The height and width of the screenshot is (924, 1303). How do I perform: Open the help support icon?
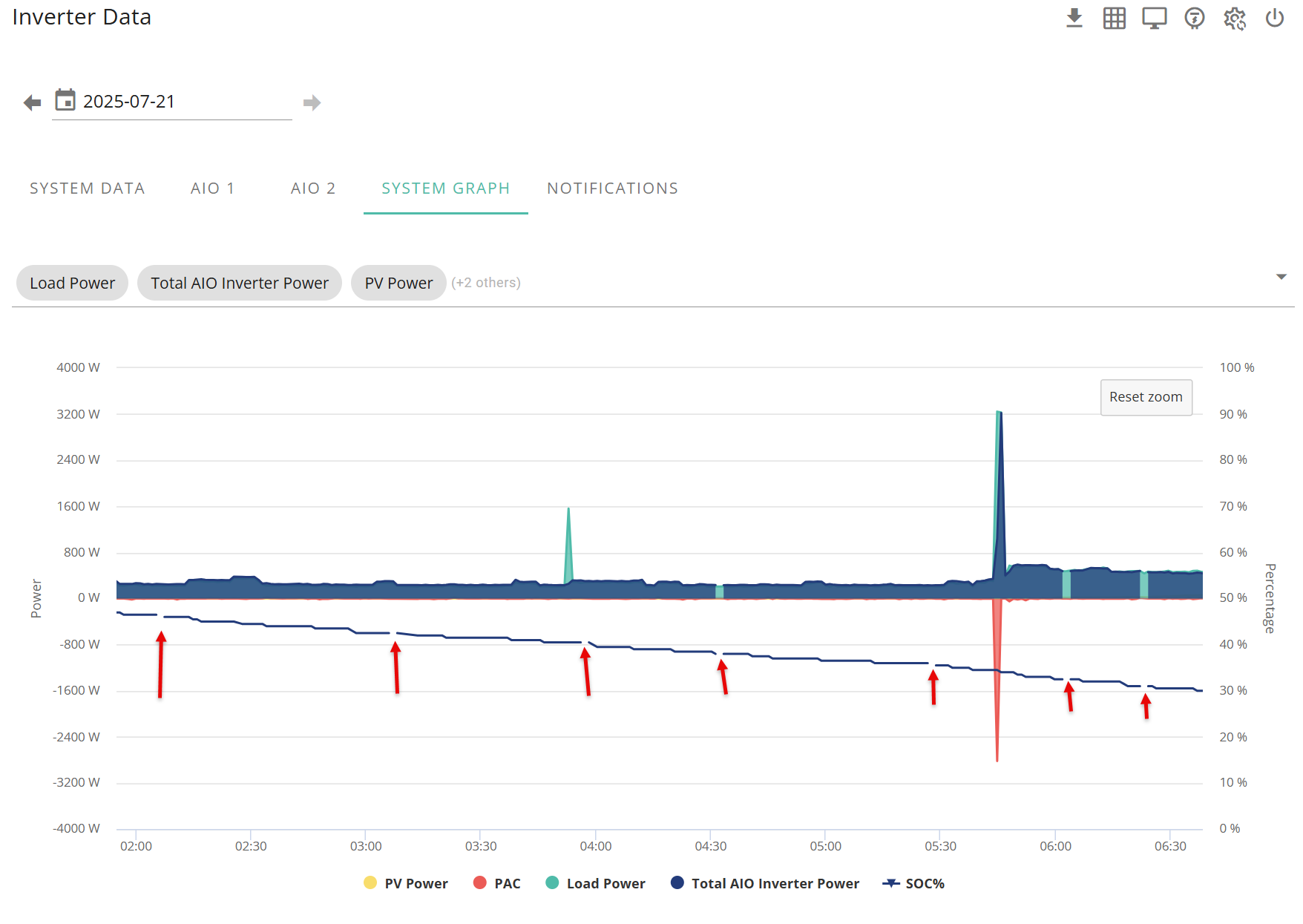pyautogui.click(x=1194, y=18)
